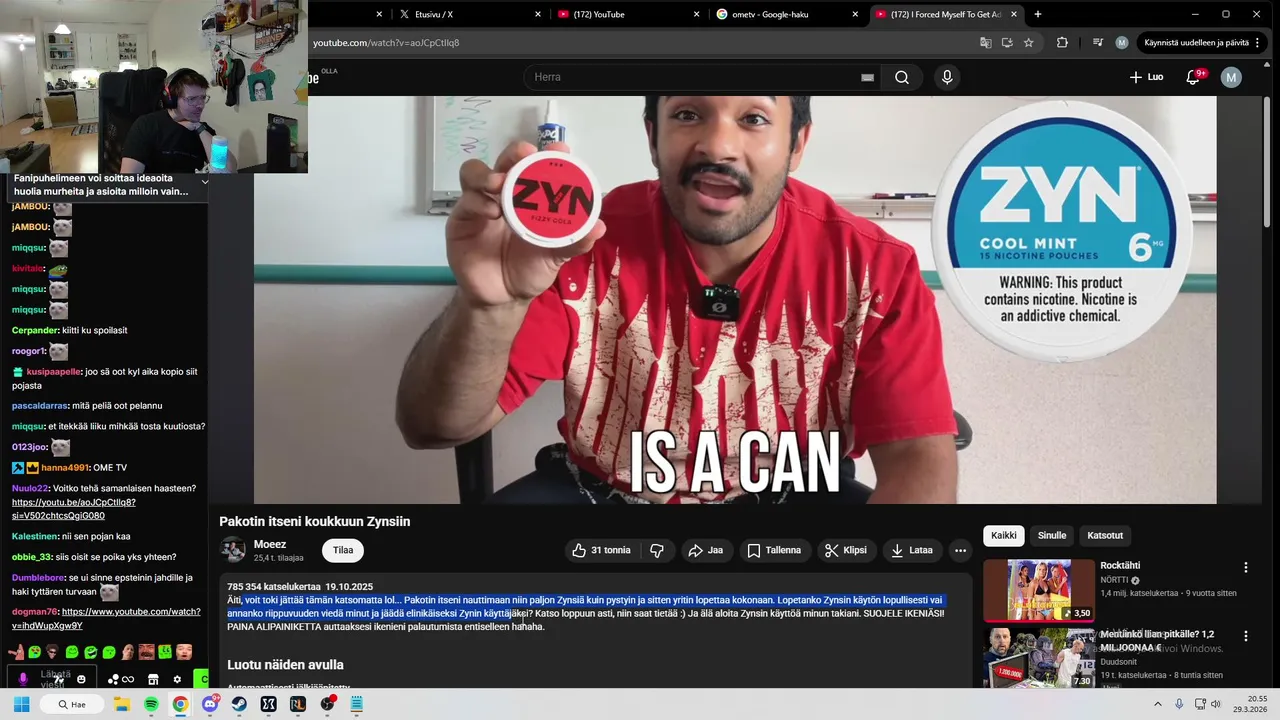1280x720 pixels.
Task: Open YouTube notifications bell
Action: pyautogui.click(x=1193, y=77)
